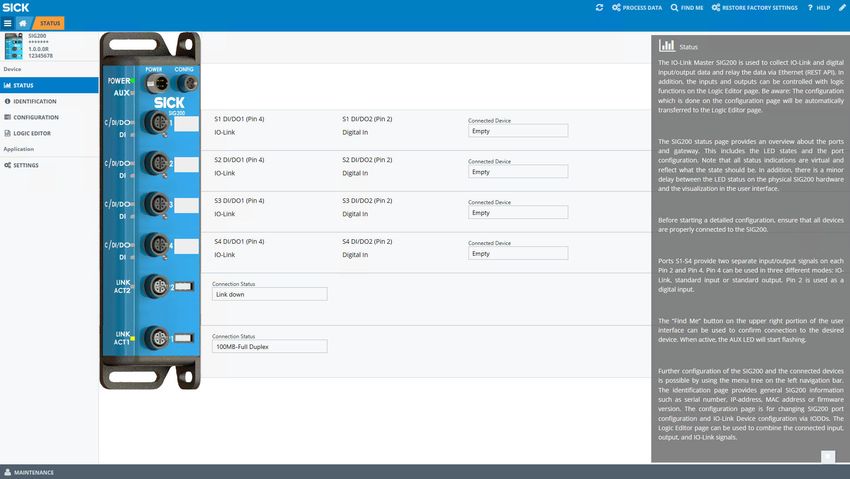This screenshot has width=850, height=479.
Task: Click the Maintenance label in the footer
Action: coord(34,472)
